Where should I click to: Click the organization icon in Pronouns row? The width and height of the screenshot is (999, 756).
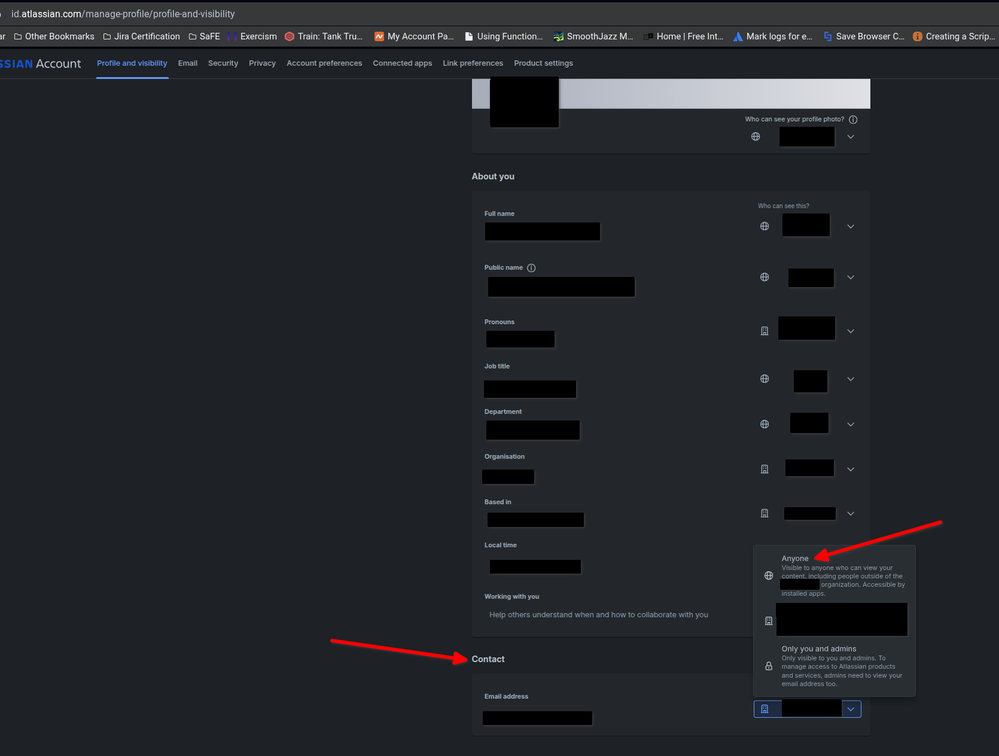tap(765, 331)
